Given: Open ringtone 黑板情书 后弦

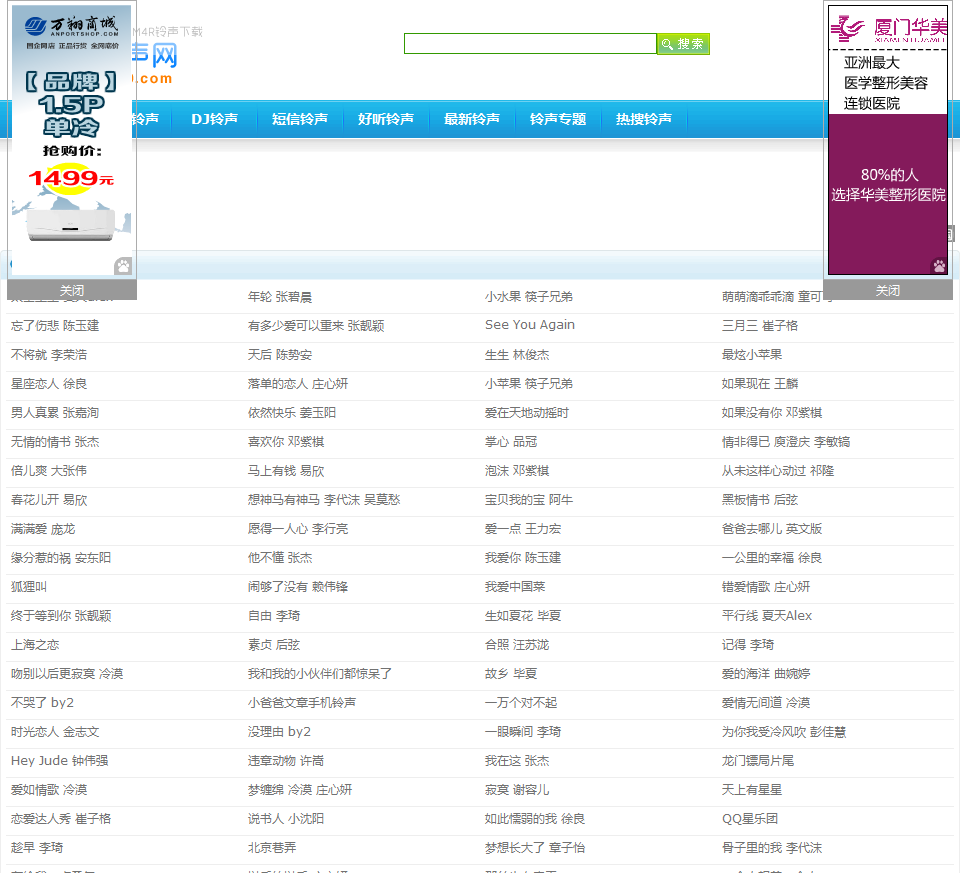Looking at the screenshot, I should (760, 500).
